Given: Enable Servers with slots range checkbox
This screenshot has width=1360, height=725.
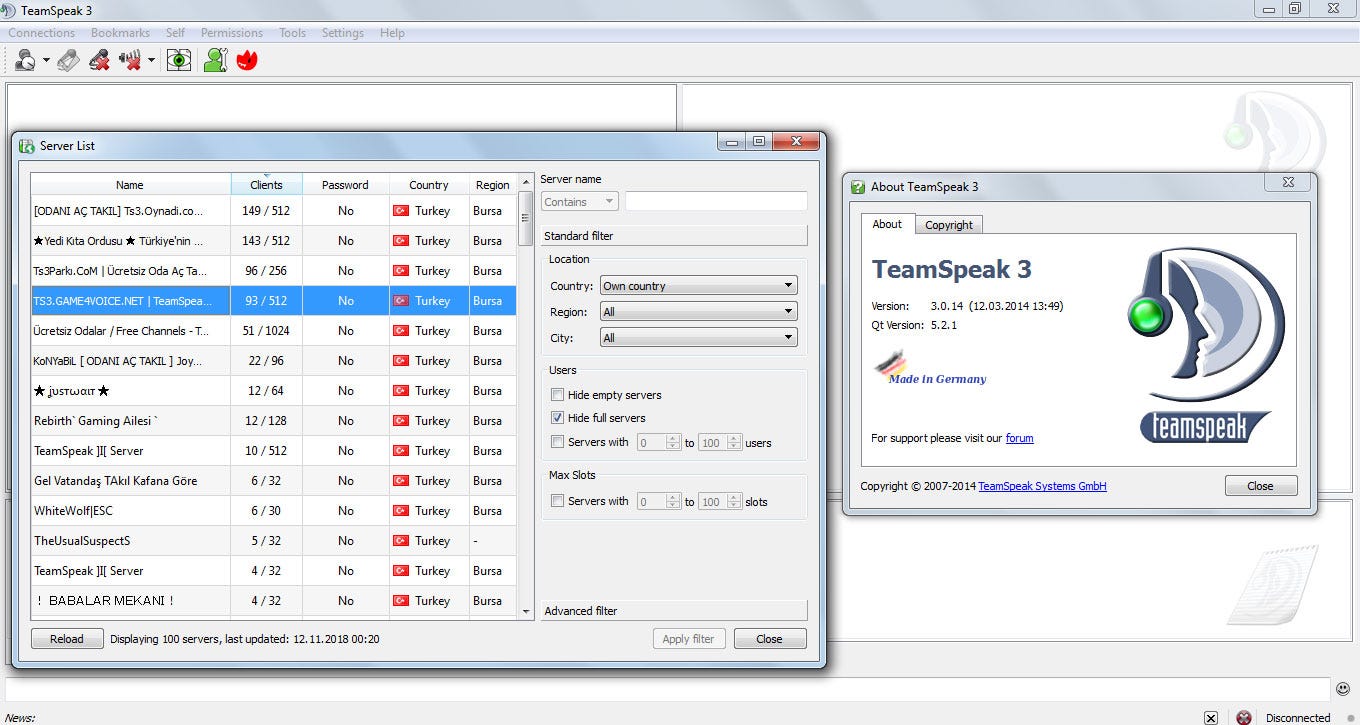Looking at the screenshot, I should pos(558,501).
